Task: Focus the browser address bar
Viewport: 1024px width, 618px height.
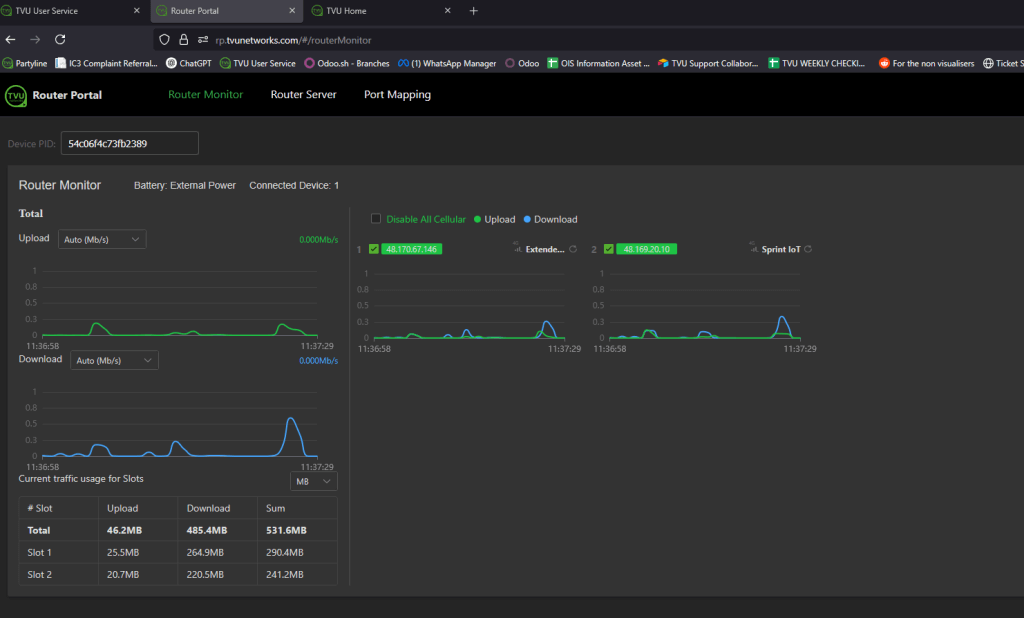Action: pyautogui.click(x=588, y=40)
